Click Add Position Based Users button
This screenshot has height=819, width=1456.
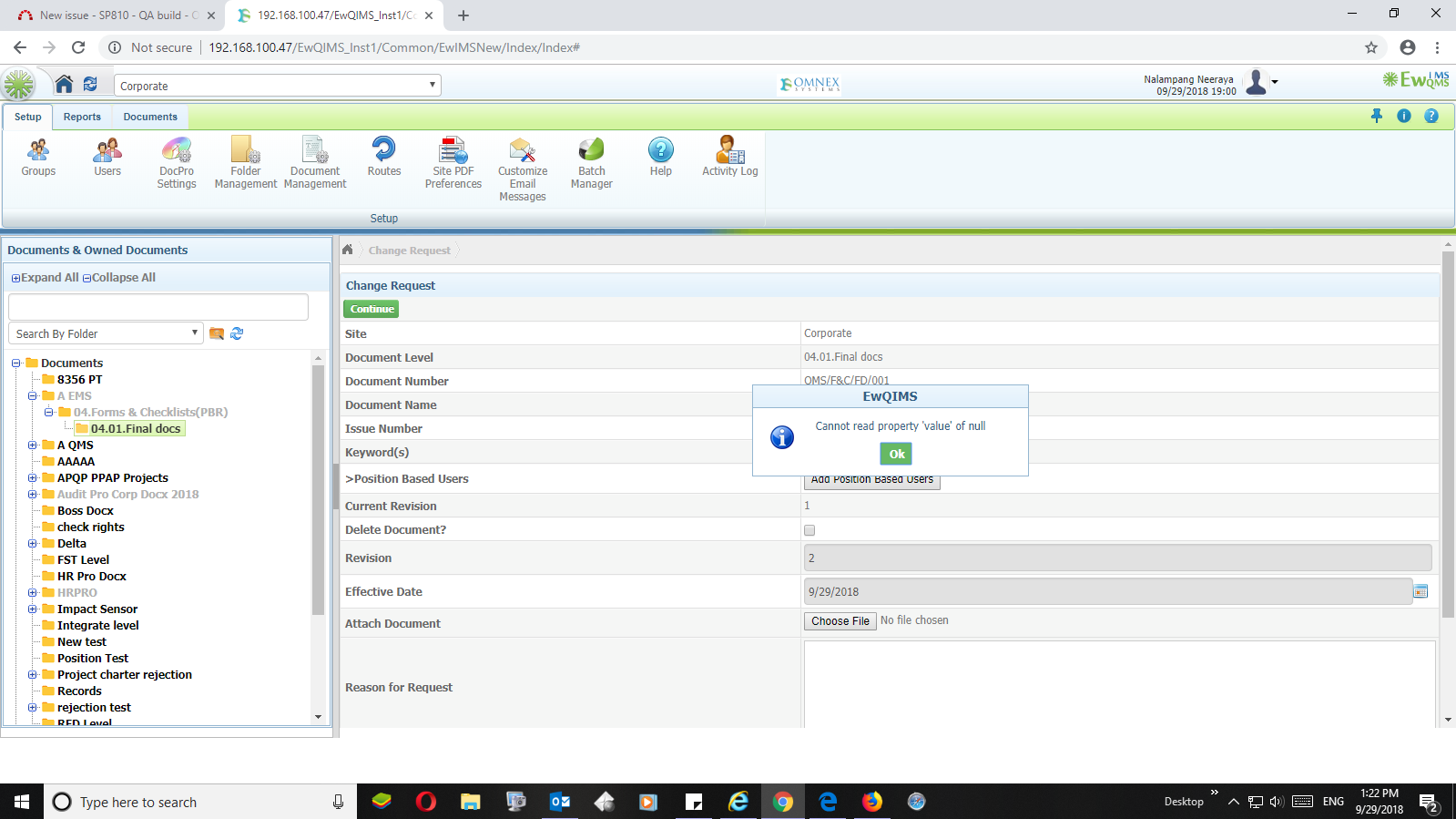point(872,481)
